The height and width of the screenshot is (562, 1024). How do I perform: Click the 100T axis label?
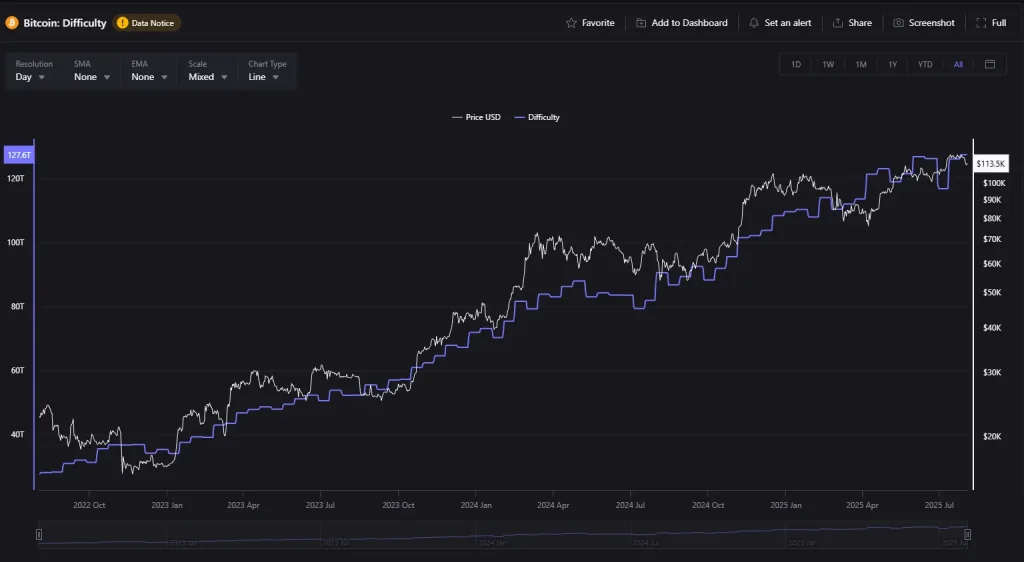pyautogui.click(x=16, y=242)
